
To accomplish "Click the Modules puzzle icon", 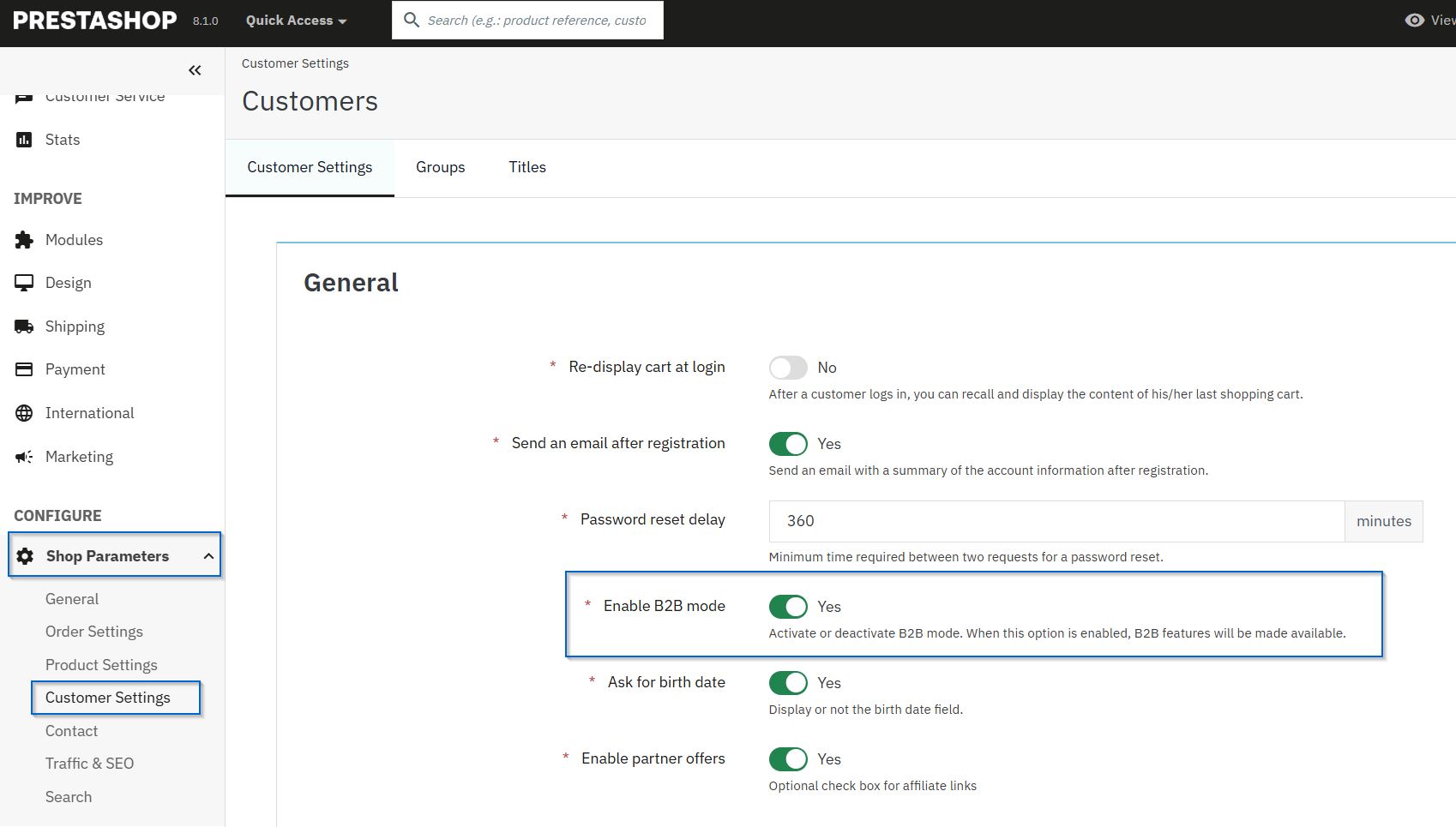I will (24, 240).
